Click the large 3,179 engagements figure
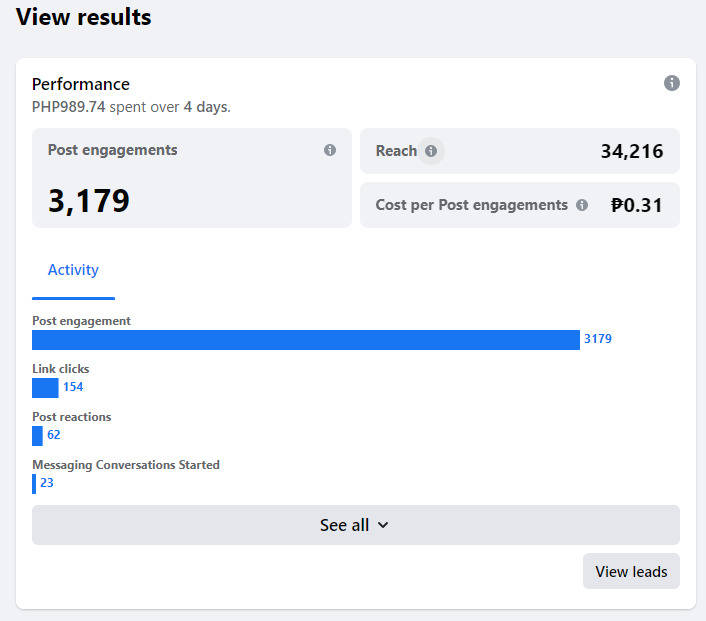The width and height of the screenshot is (706, 621). [89, 201]
